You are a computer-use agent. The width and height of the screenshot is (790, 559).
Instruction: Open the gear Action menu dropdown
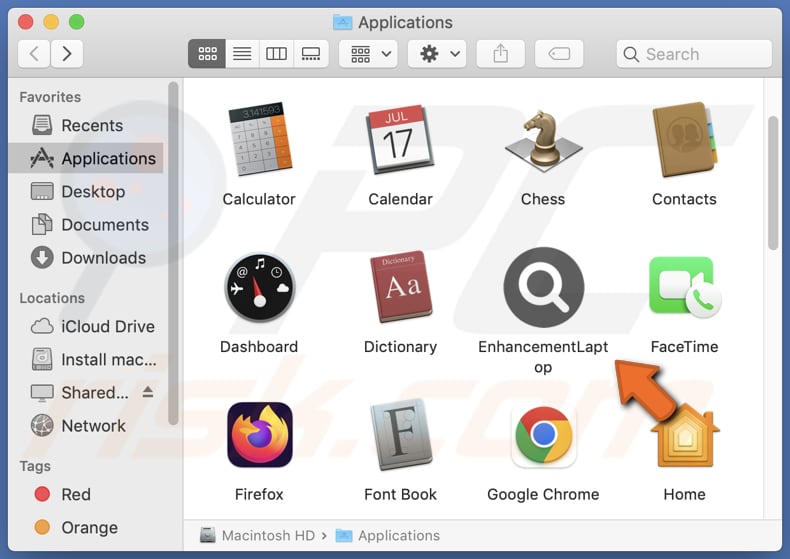[x=437, y=53]
